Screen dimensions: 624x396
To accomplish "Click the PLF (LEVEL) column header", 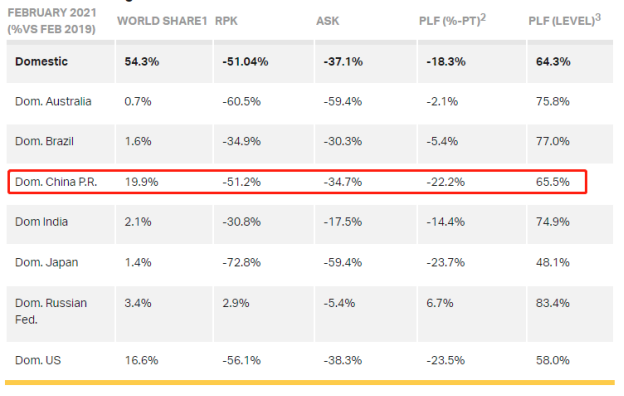I will pyautogui.click(x=565, y=20).
